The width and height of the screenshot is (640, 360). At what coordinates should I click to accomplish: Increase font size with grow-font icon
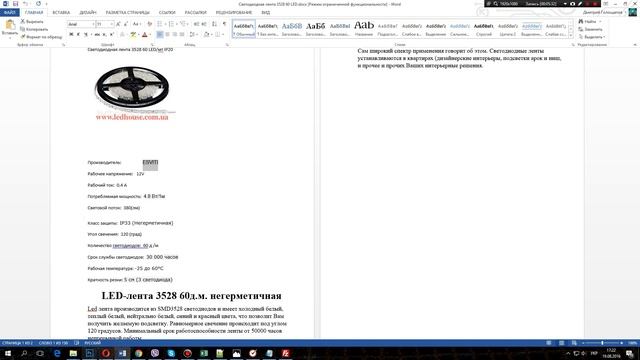[x=118, y=24]
